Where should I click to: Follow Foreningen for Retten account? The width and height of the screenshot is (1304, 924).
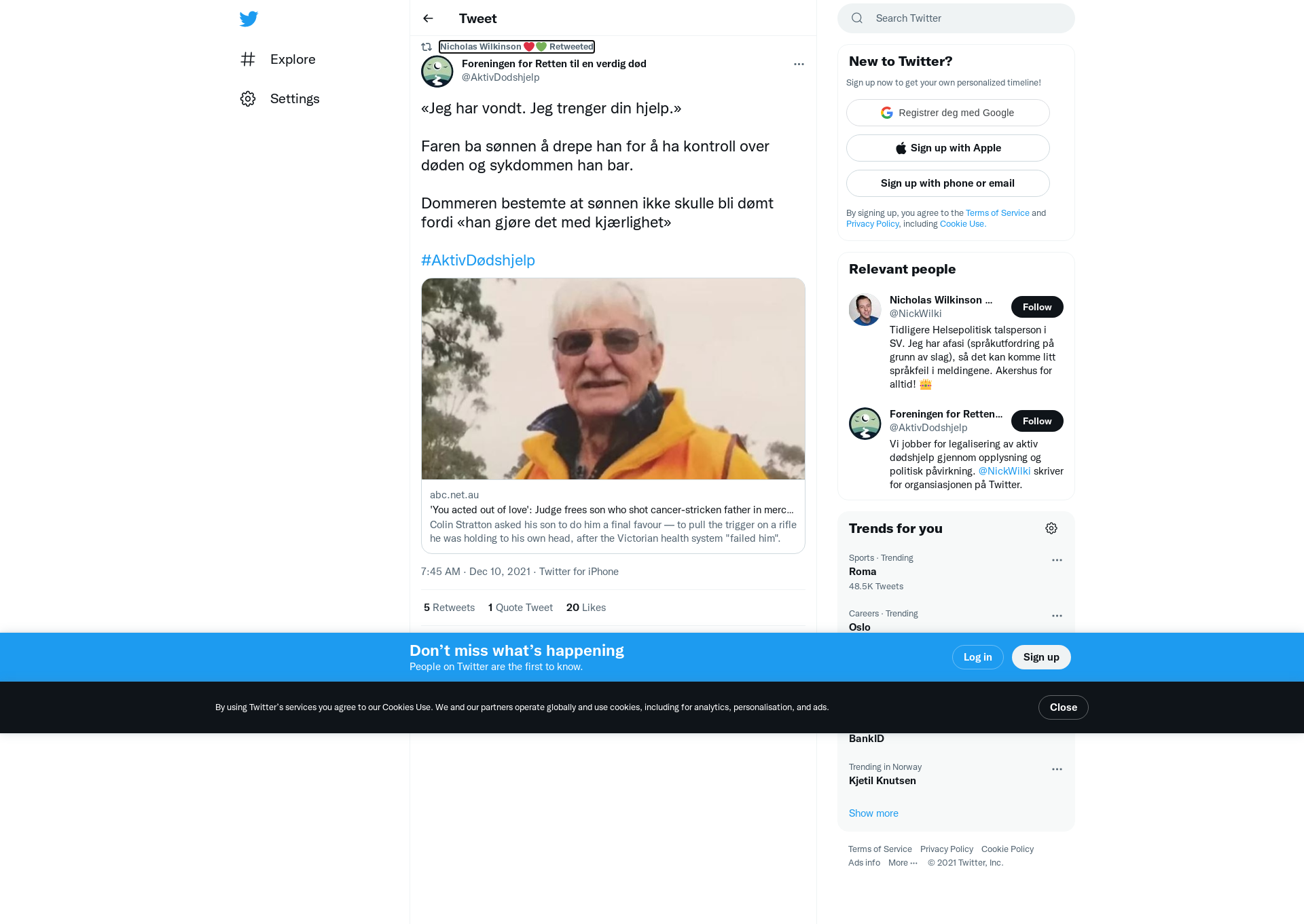click(1037, 421)
